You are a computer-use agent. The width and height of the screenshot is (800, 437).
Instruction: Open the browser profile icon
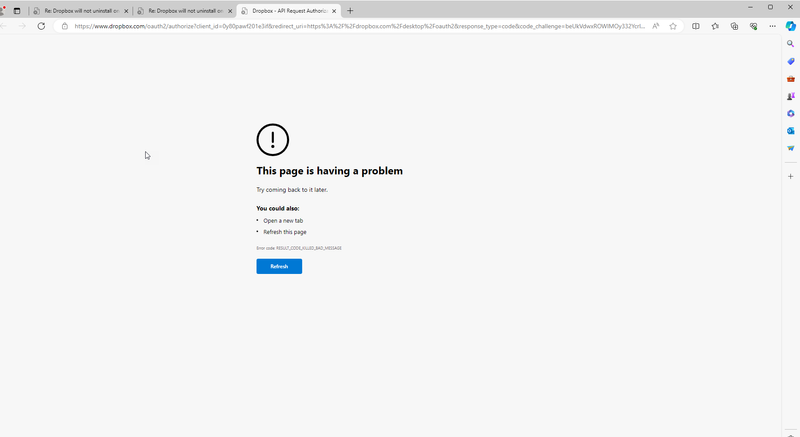tap(2, 11)
